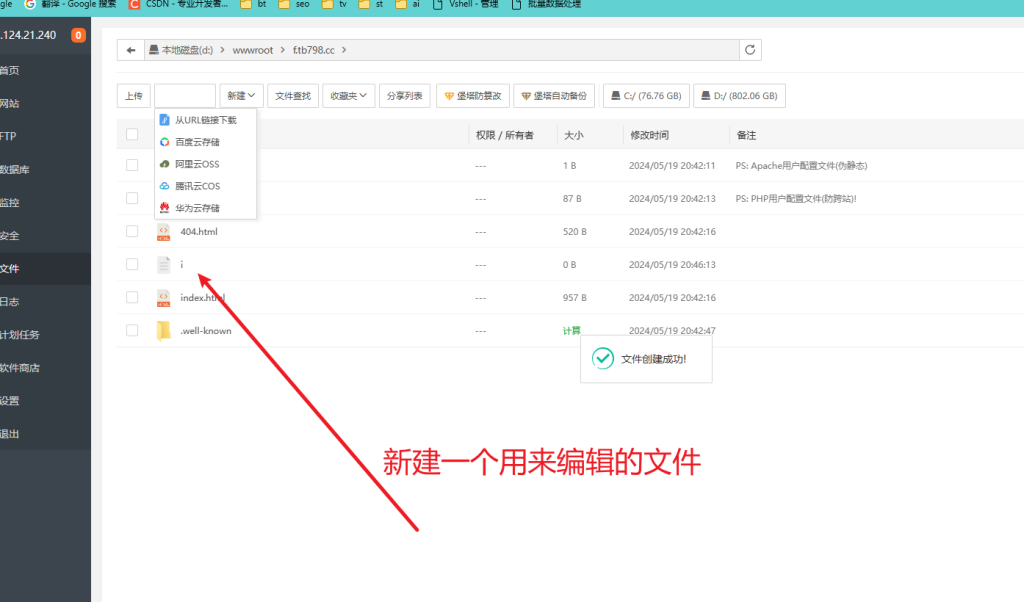This screenshot has width=1024, height=602.
Task: Select Baidu cloud storage upload option
Action: (x=197, y=142)
